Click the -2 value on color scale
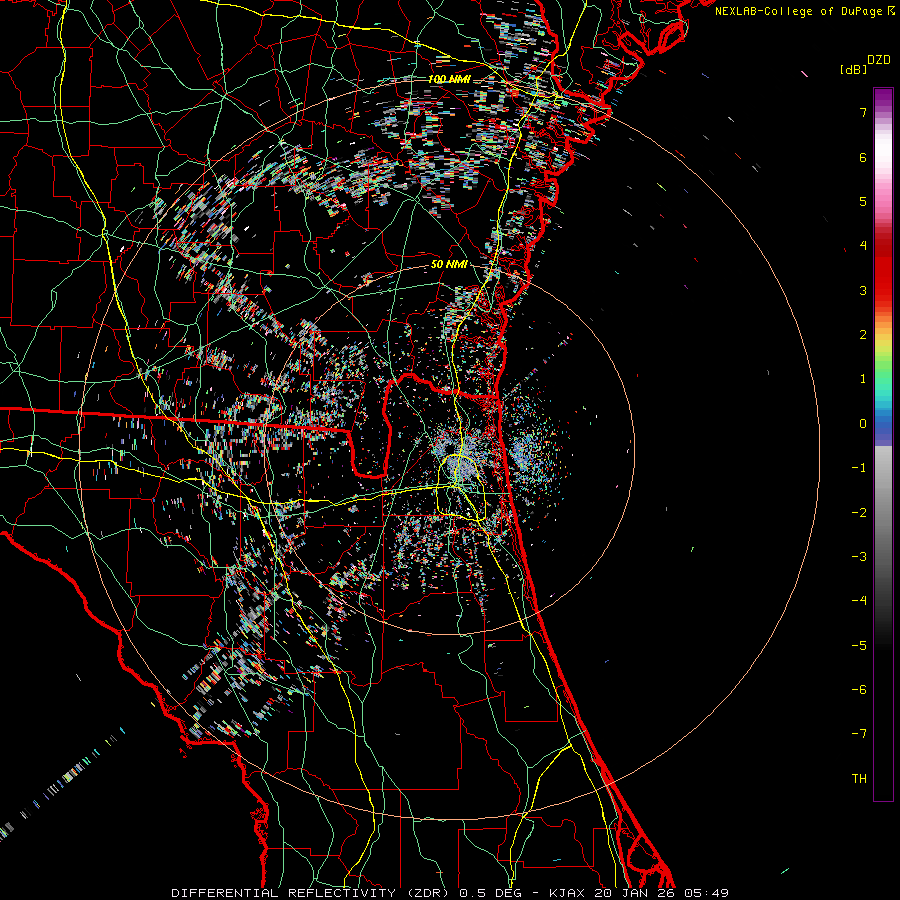Image resolution: width=900 pixels, height=900 pixels. [859, 513]
